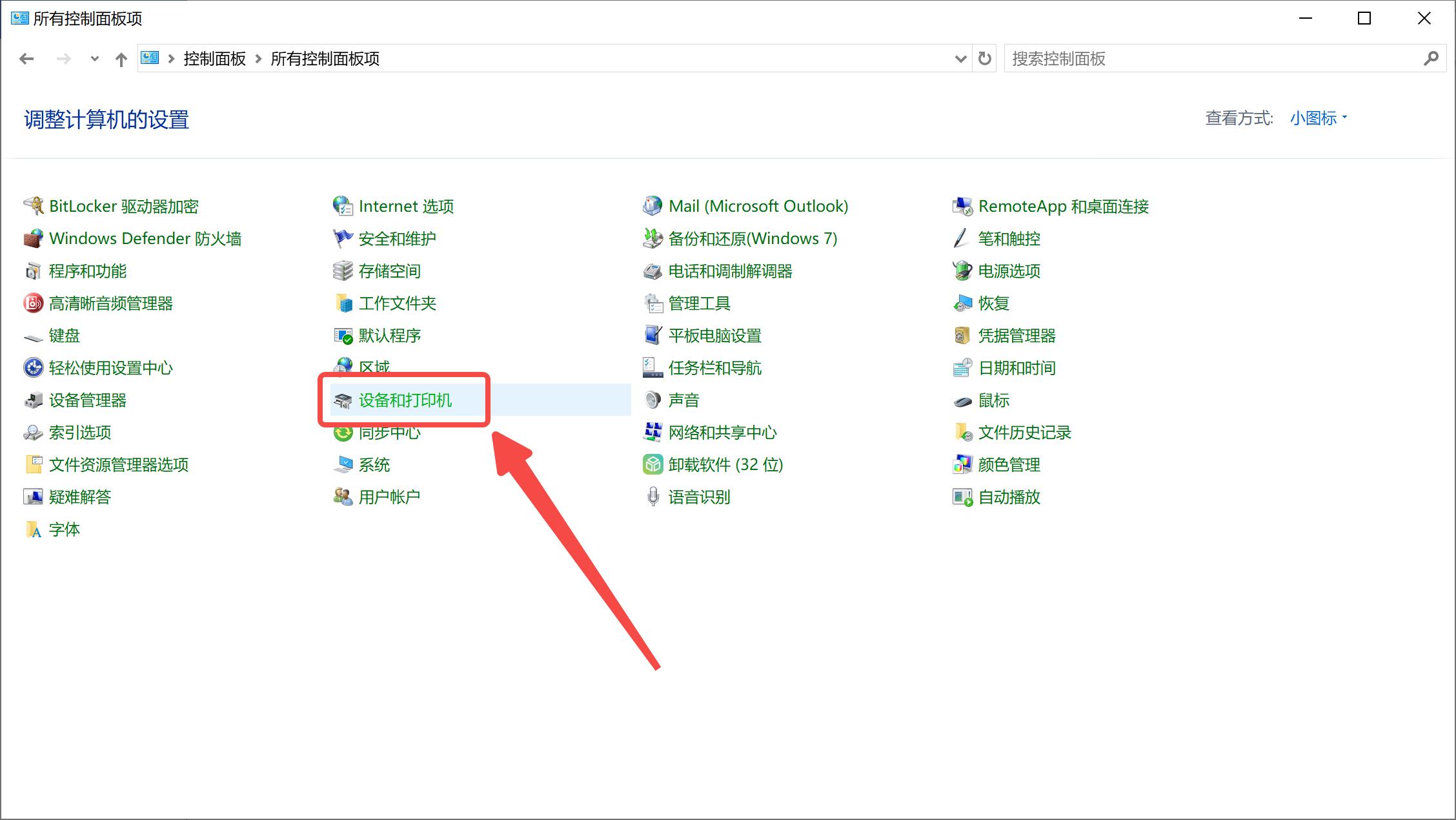Click the 颜色管理 icon
The height and width of the screenshot is (820, 1456).
(x=962, y=464)
